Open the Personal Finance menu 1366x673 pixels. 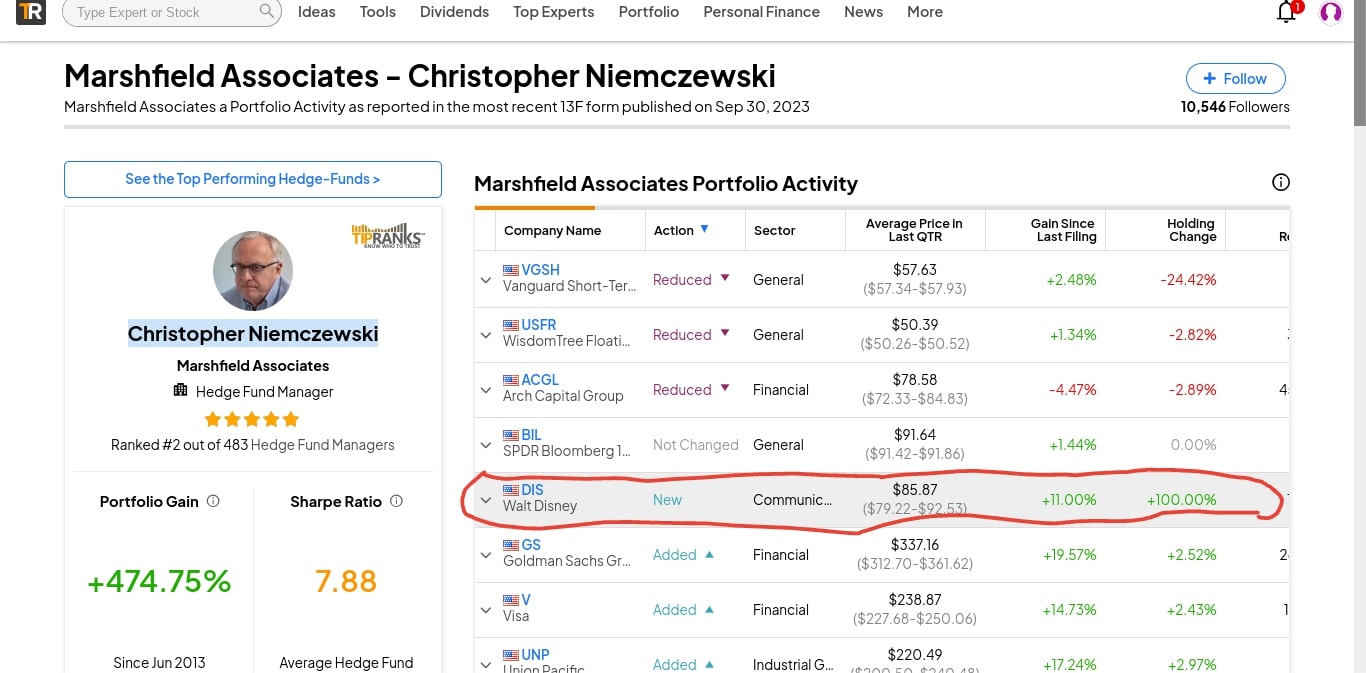(761, 12)
